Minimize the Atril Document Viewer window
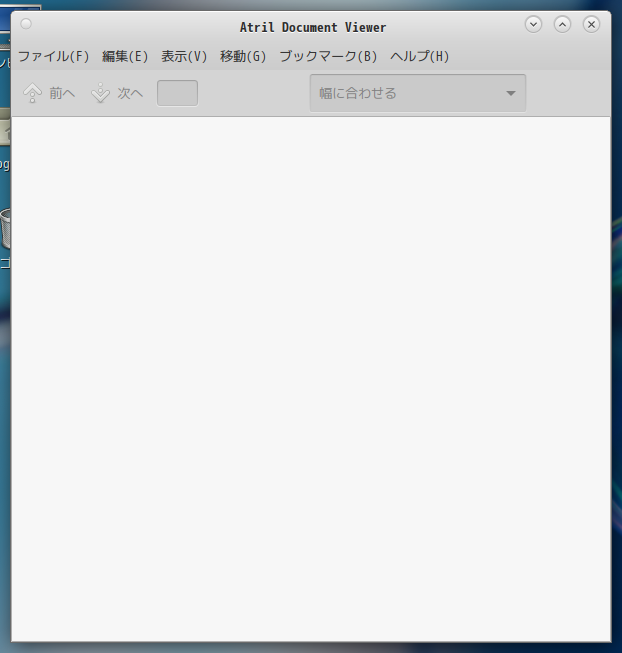 coord(533,24)
